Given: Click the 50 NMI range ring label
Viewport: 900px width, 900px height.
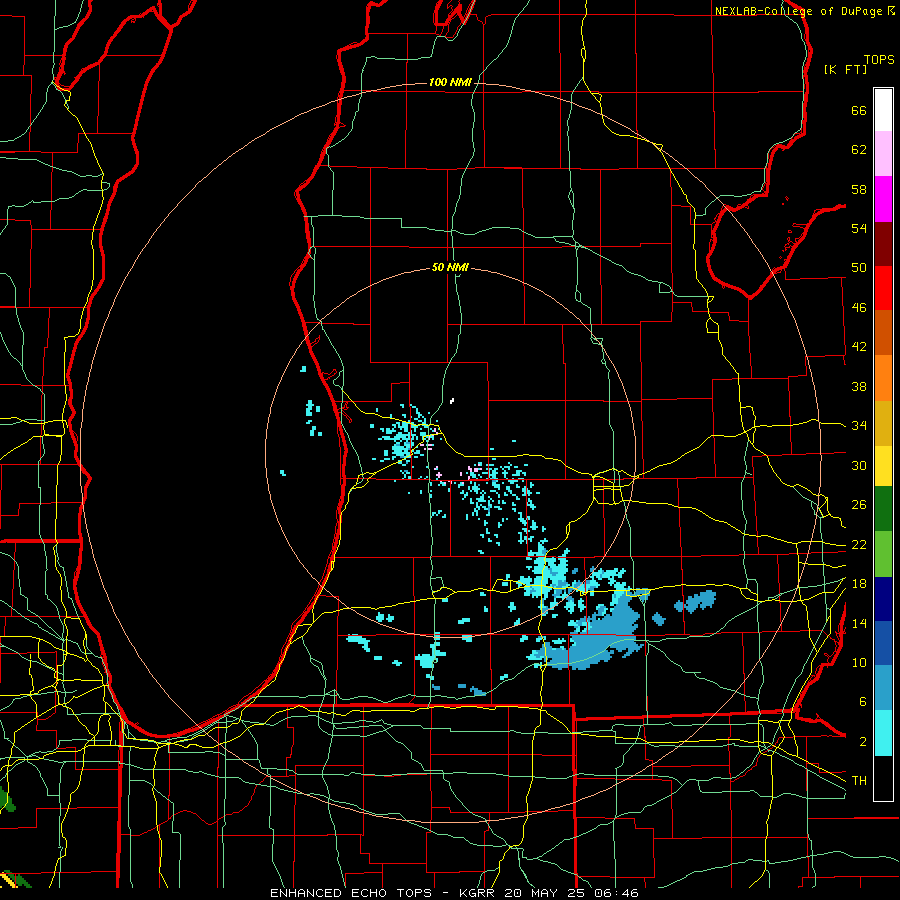Looking at the screenshot, I should click(450, 267).
